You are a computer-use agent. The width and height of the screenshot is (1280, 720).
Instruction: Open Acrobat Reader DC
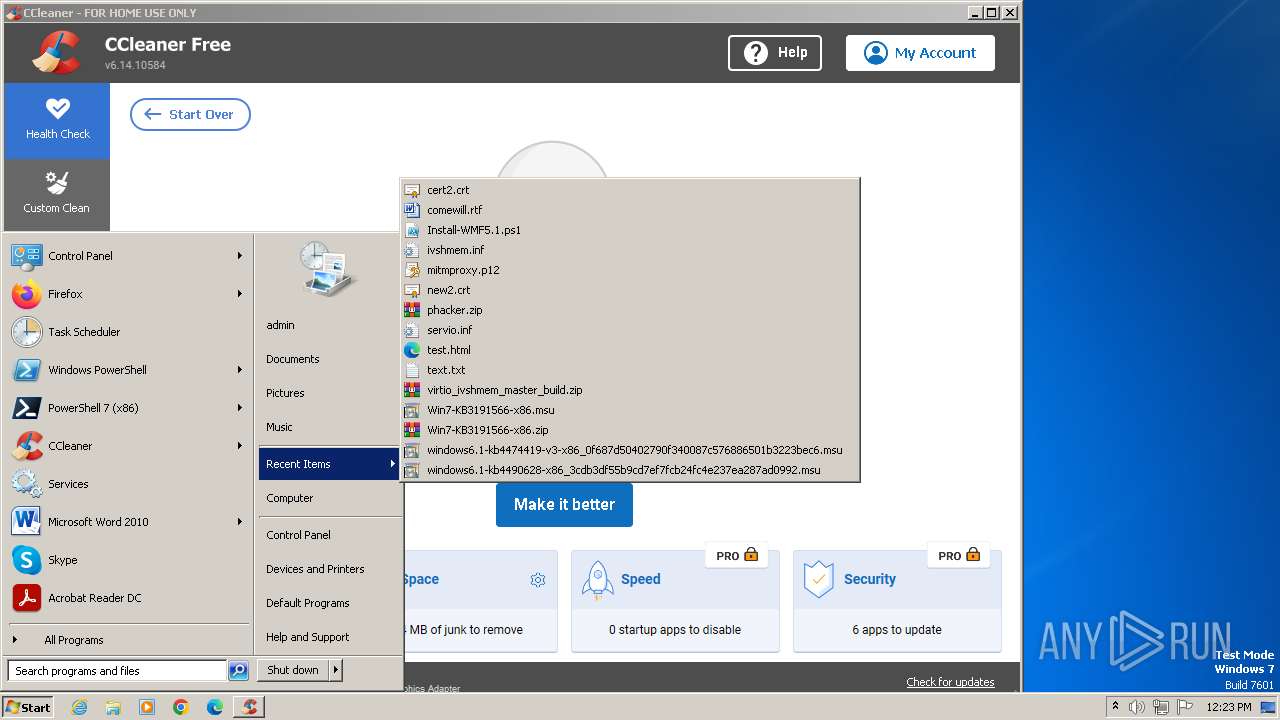pos(128,598)
